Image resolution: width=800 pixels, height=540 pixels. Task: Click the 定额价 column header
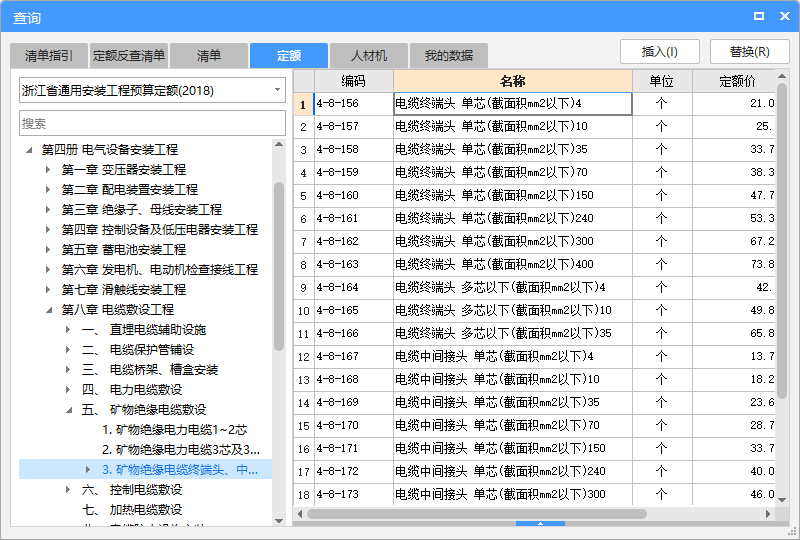734,81
